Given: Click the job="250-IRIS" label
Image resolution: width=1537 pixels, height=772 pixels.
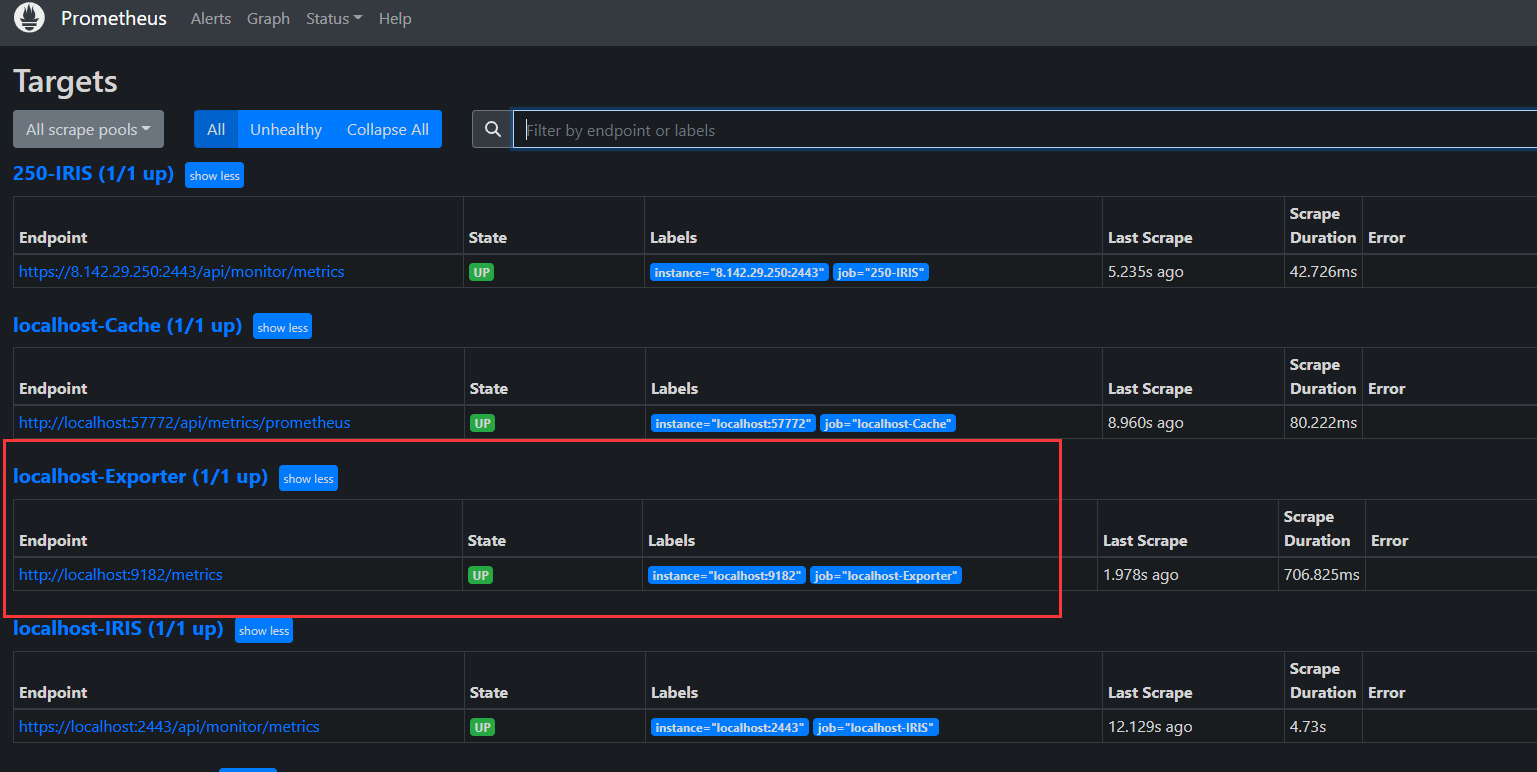Looking at the screenshot, I should coord(881,272).
